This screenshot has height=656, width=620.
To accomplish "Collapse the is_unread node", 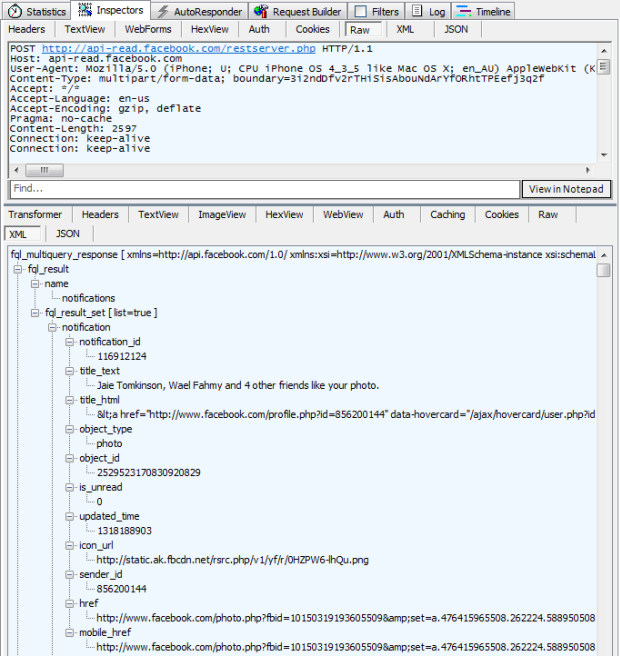I will 69,487.
